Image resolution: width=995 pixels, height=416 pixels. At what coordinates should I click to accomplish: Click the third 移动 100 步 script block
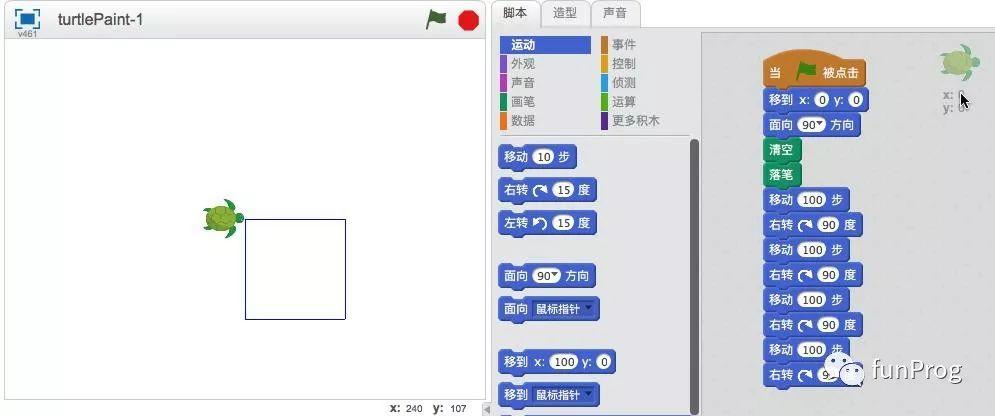(x=807, y=299)
